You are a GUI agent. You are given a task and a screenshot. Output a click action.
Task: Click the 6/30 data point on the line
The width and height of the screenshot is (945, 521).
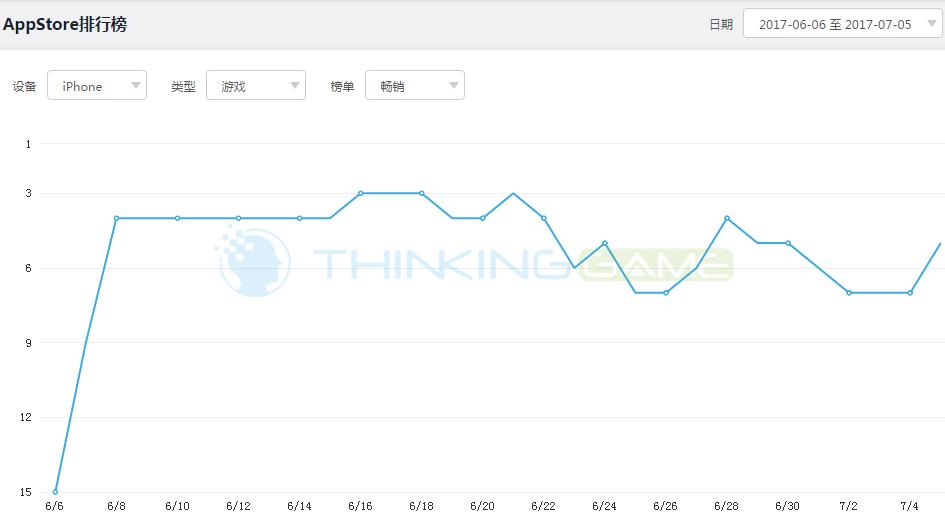(788, 243)
